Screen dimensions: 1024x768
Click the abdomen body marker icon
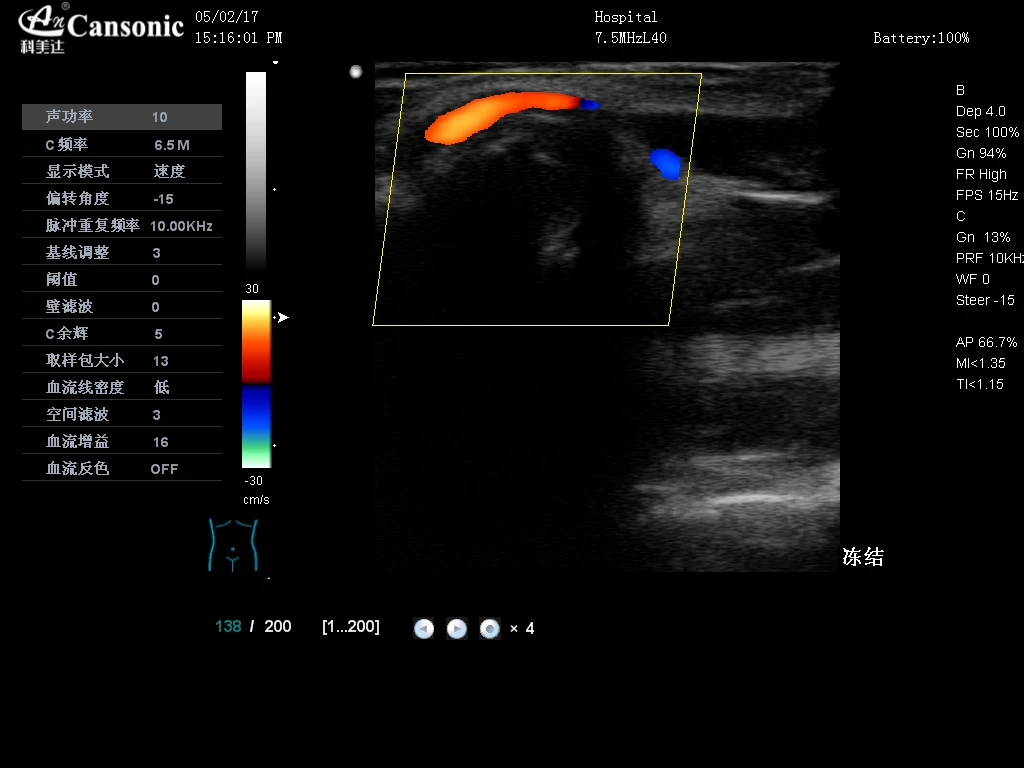[233, 545]
